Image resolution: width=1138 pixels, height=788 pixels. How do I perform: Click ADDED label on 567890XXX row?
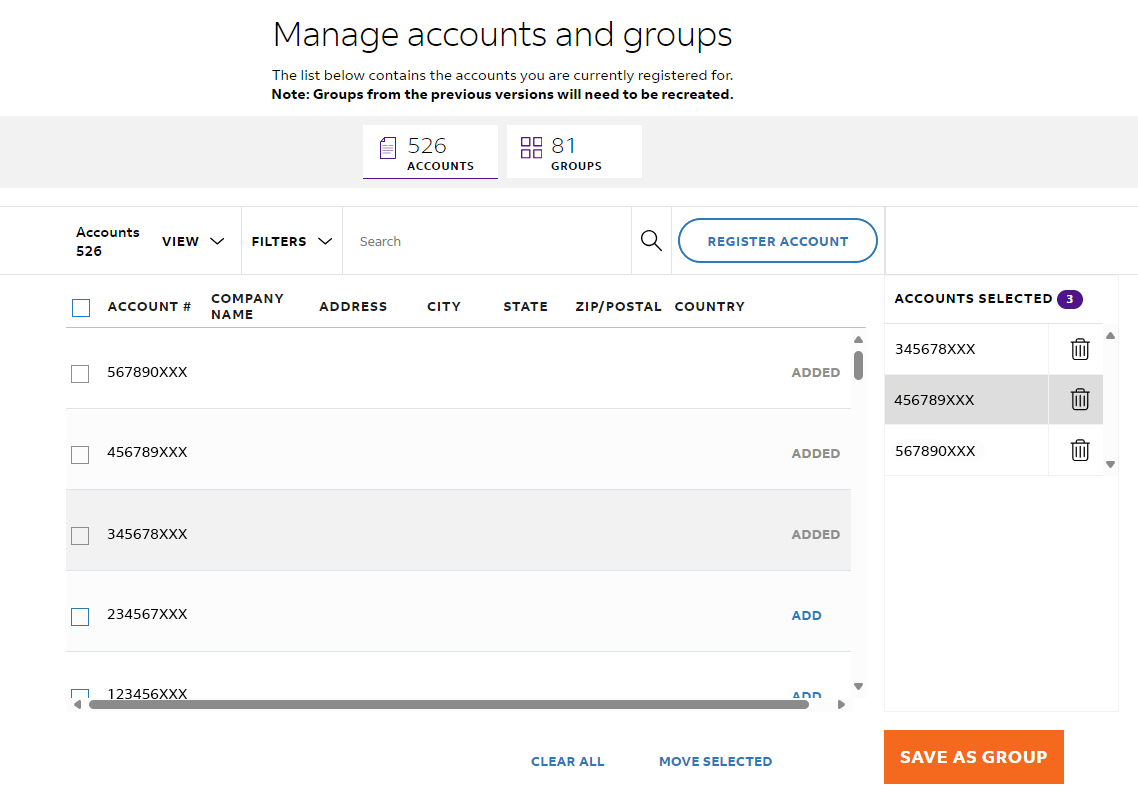click(816, 372)
